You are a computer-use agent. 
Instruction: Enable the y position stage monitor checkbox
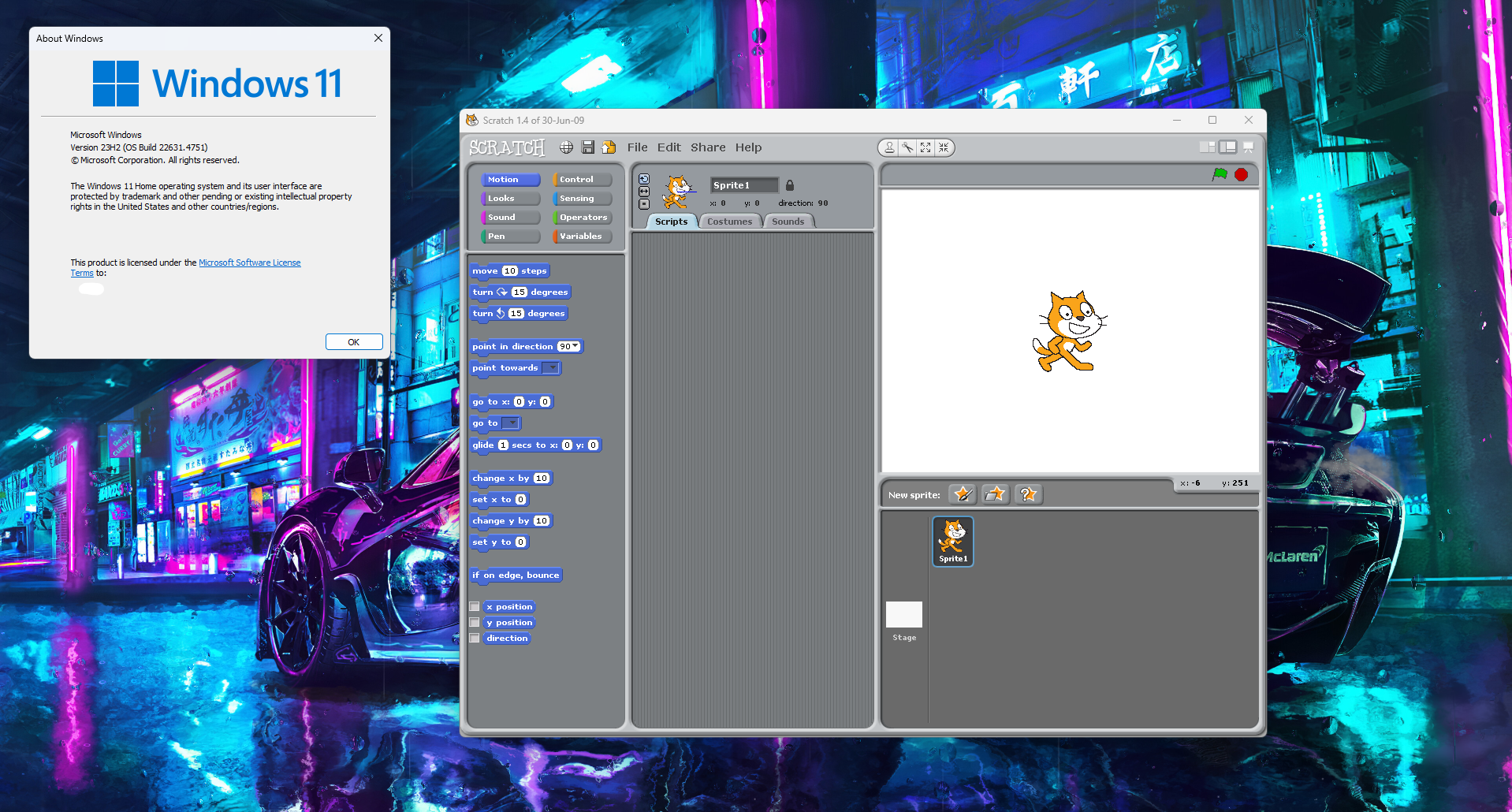475,622
